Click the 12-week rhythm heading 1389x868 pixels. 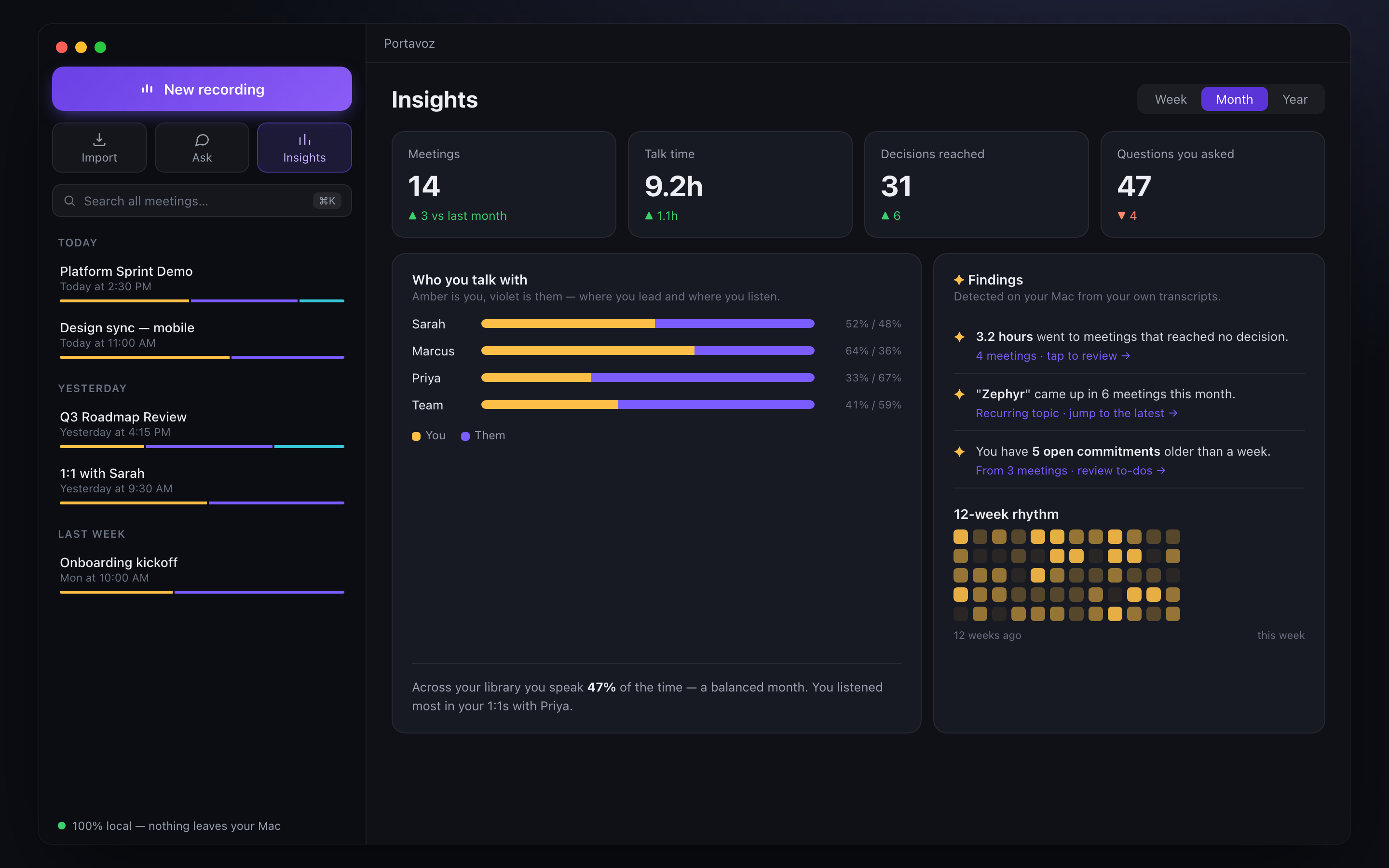click(1006, 515)
